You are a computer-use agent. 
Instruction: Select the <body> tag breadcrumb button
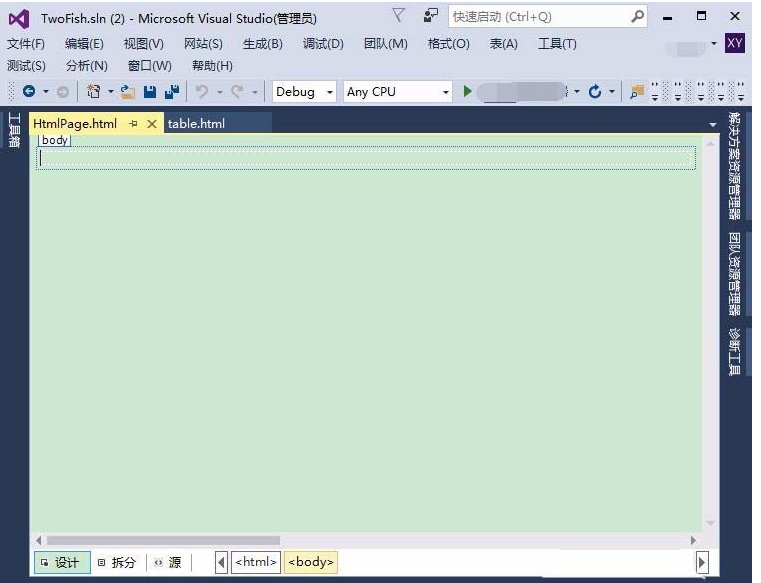pyautogui.click(x=311, y=562)
